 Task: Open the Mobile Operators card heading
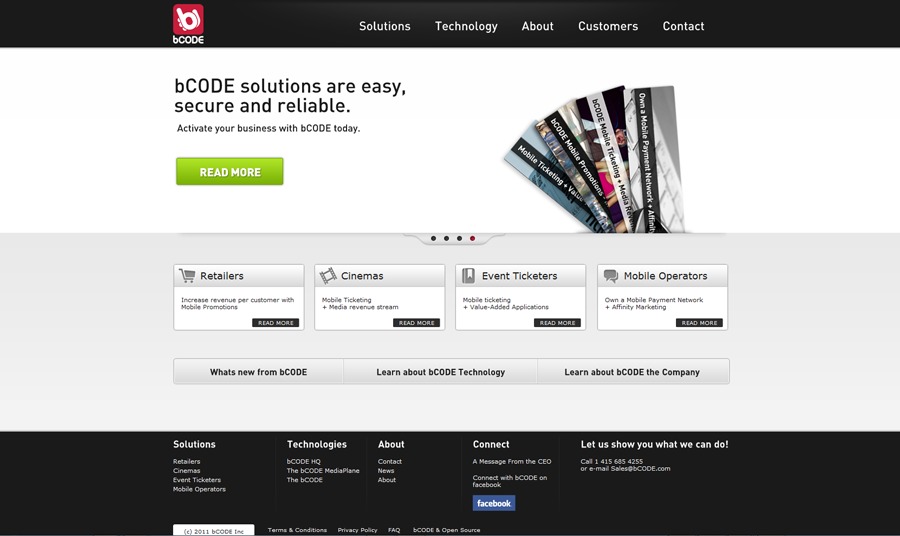pyautogui.click(x=665, y=276)
